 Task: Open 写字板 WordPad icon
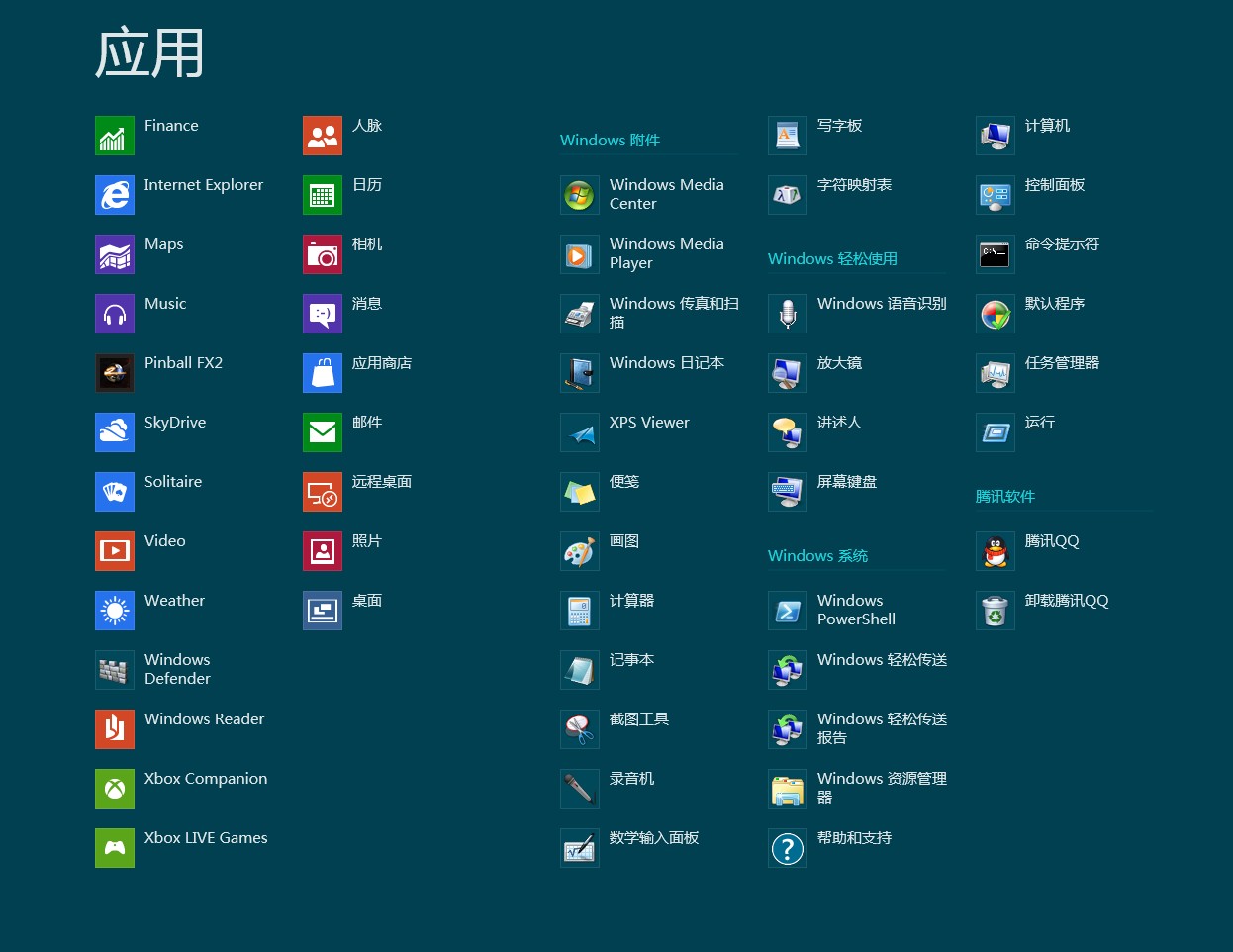tap(788, 136)
